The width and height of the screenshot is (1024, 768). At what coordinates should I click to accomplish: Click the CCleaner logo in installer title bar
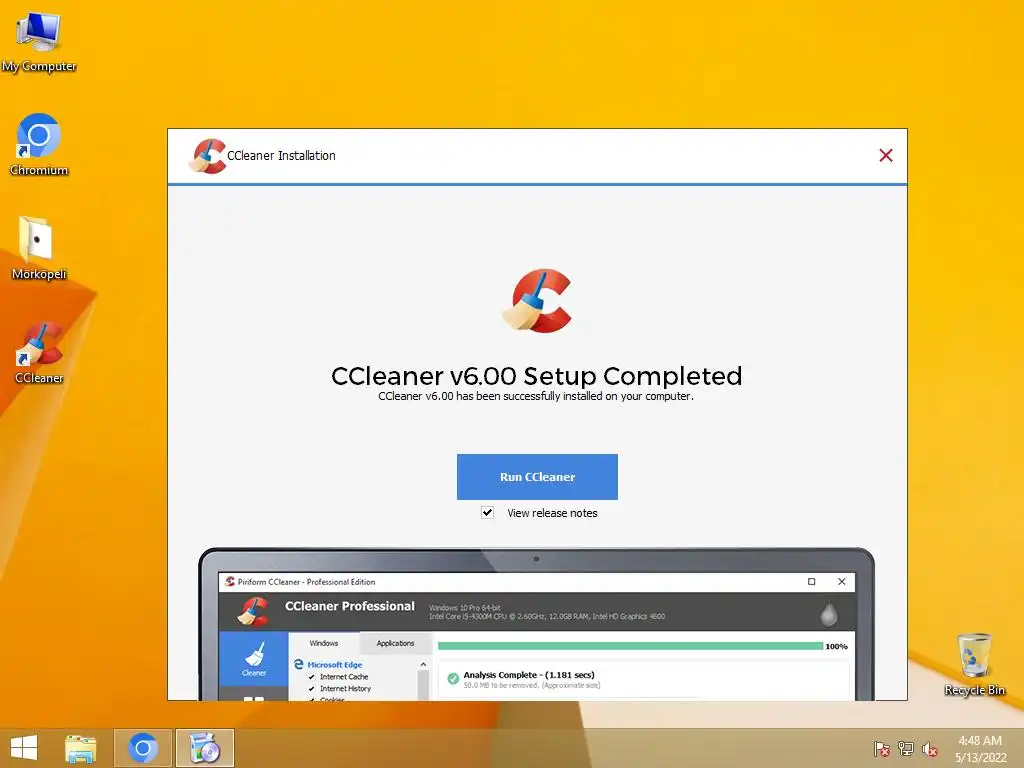pos(208,156)
